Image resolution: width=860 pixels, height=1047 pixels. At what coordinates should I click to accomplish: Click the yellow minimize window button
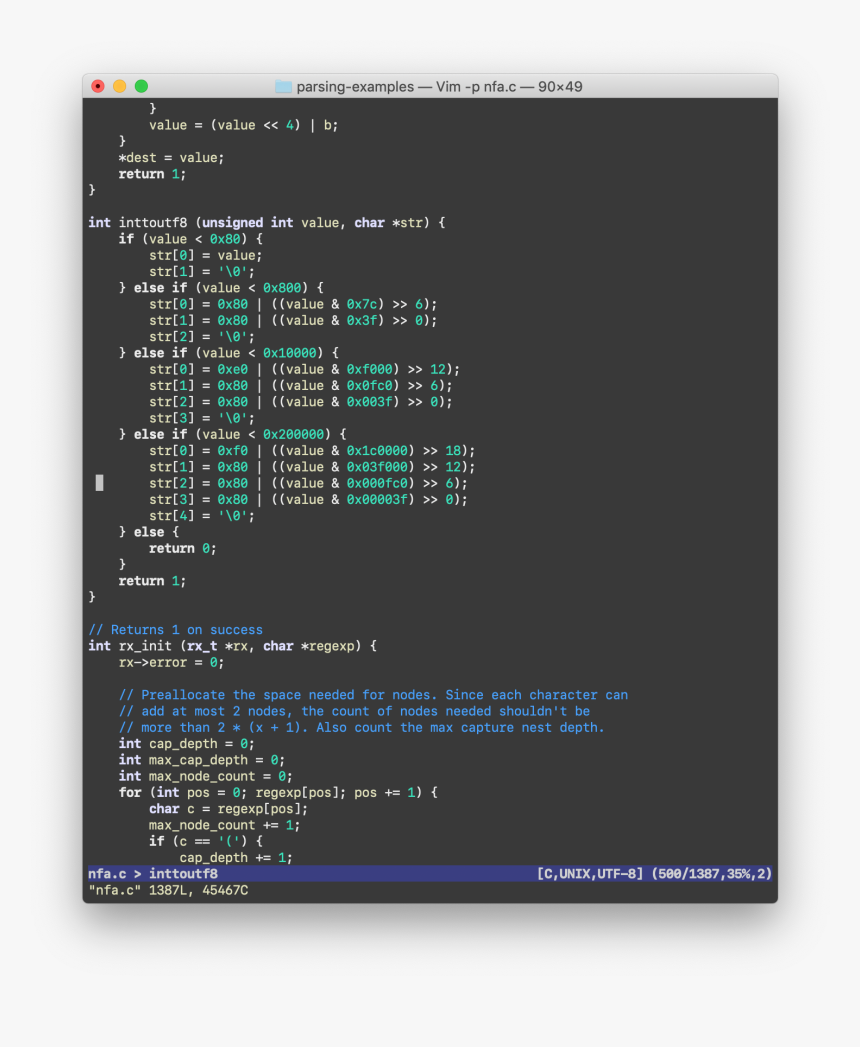tap(120, 86)
